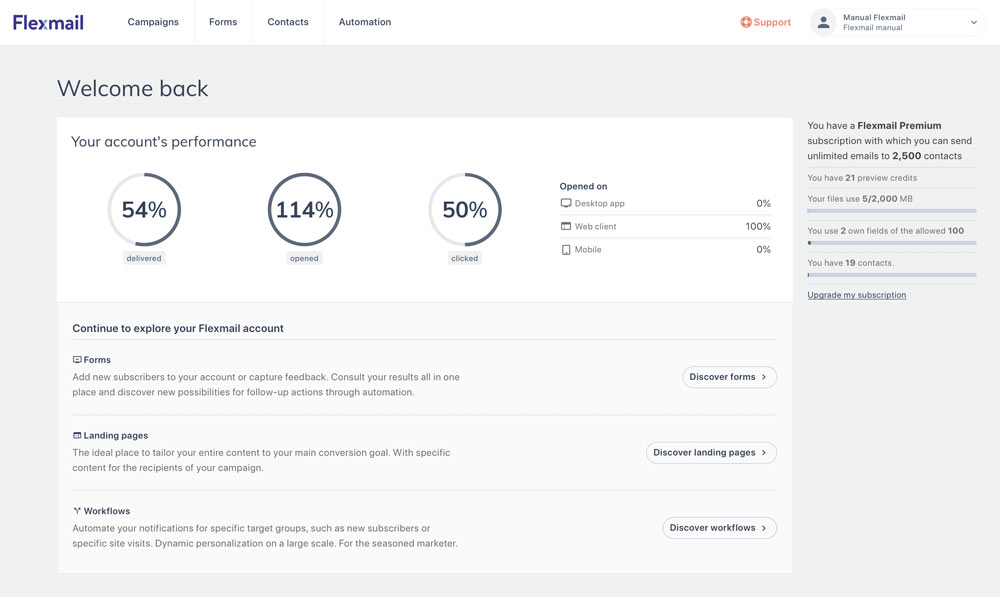
Task: Click the Desktop app monitor icon
Action: pyautogui.click(x=566, y=203)
